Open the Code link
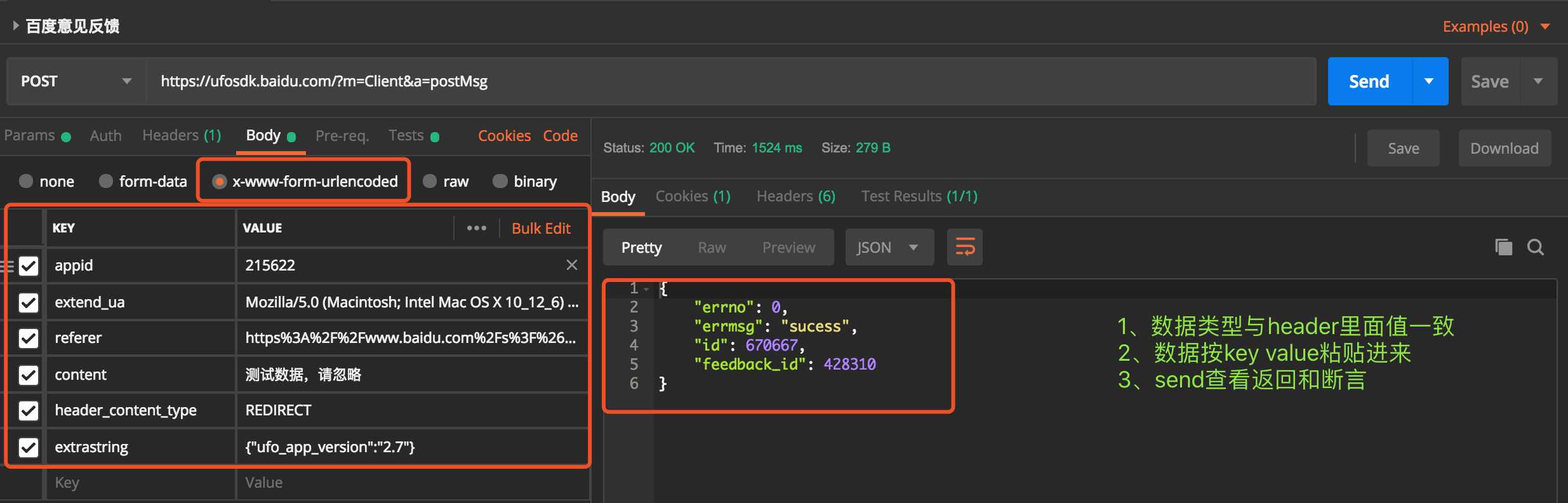The width and height of the screenshot is (1568, 503). [560, 136]
